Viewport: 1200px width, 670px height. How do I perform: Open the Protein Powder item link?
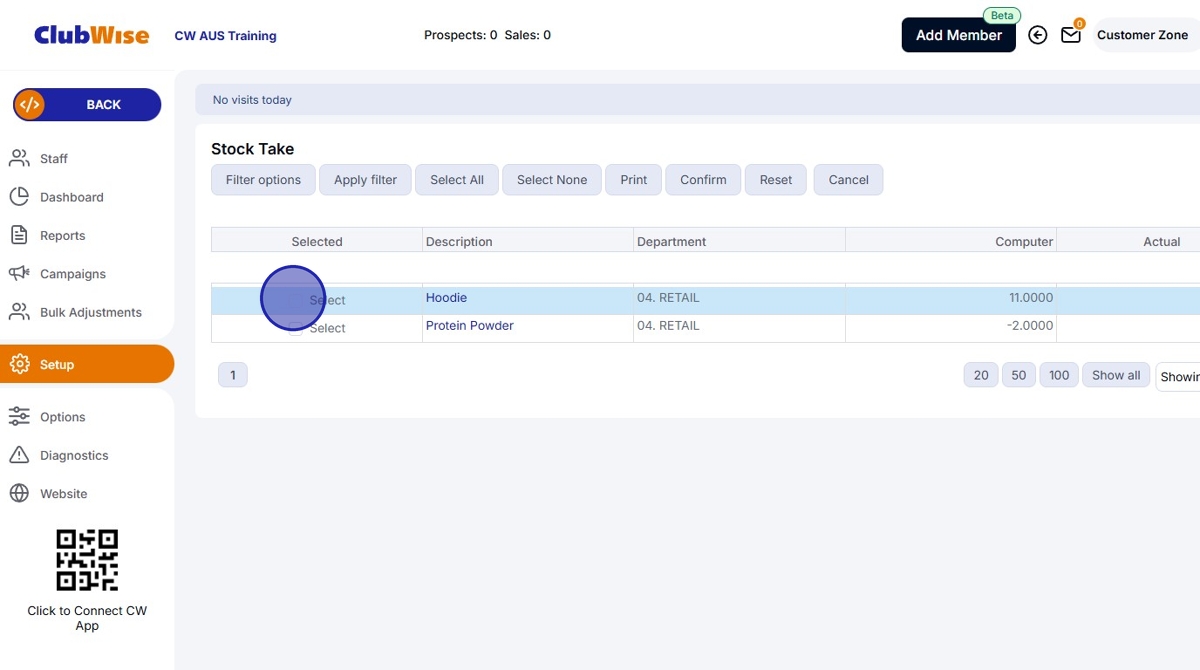click(x=470, y=326)
